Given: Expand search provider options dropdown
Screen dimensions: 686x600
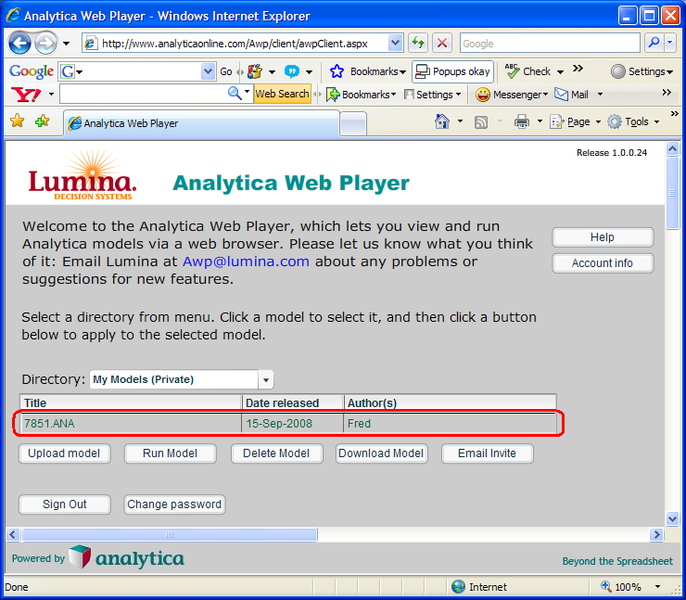Looking at the screenshot, I should (670, 43).
